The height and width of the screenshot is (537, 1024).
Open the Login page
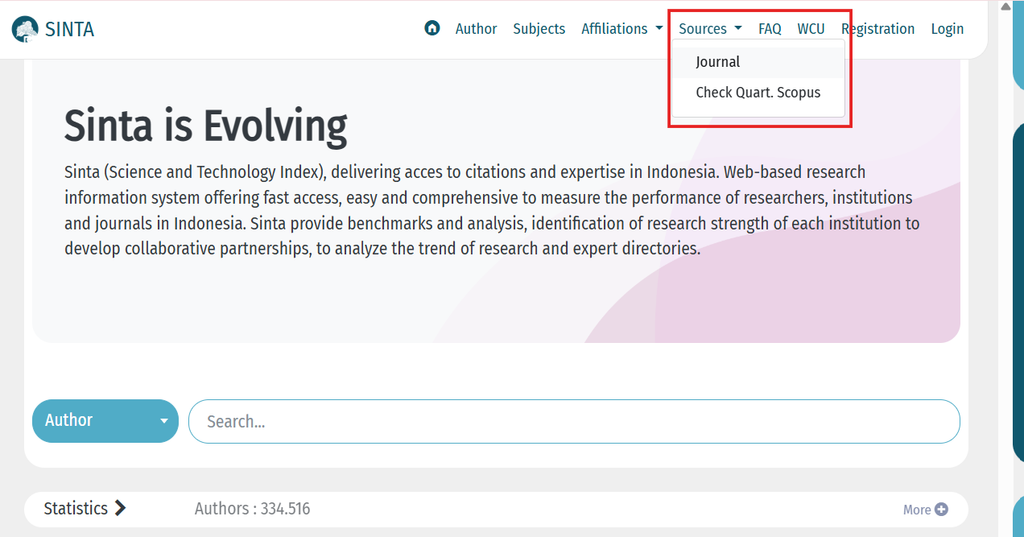pyautogui.click(x=947, y=29)
